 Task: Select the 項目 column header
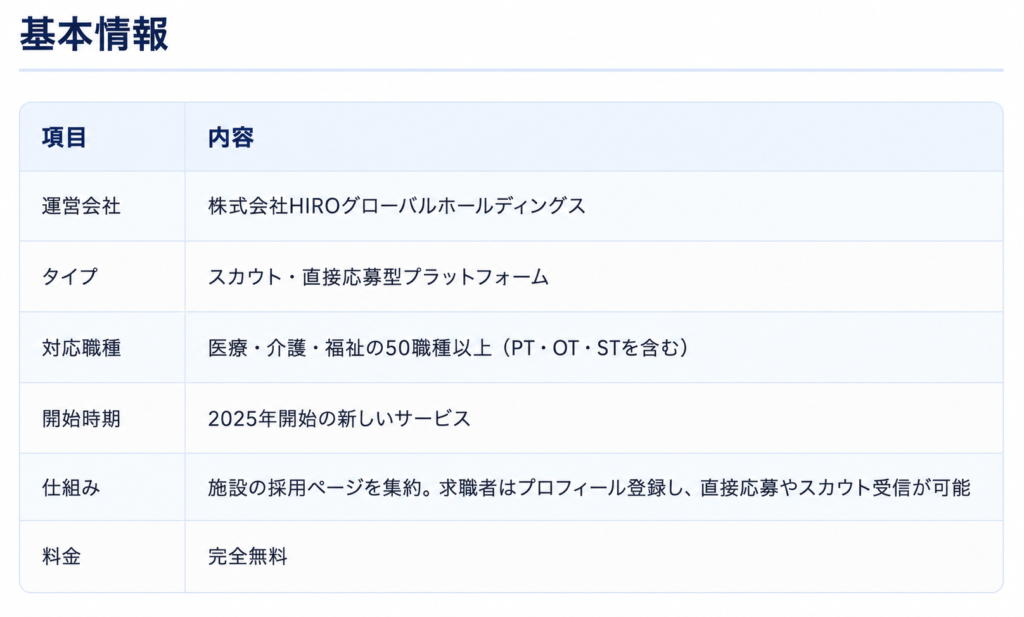click(64, 138)
